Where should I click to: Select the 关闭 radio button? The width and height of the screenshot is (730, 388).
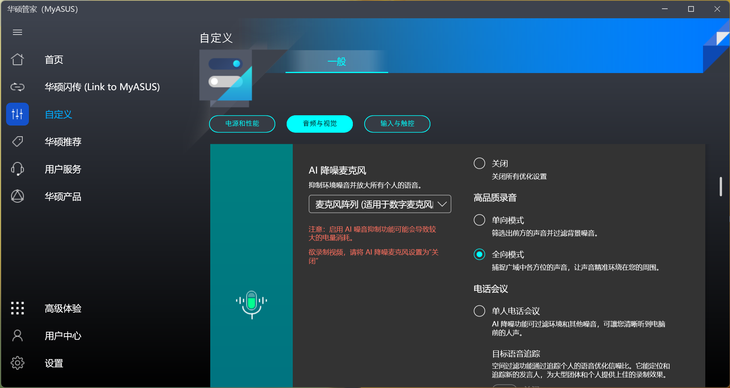tap(479, 163)
